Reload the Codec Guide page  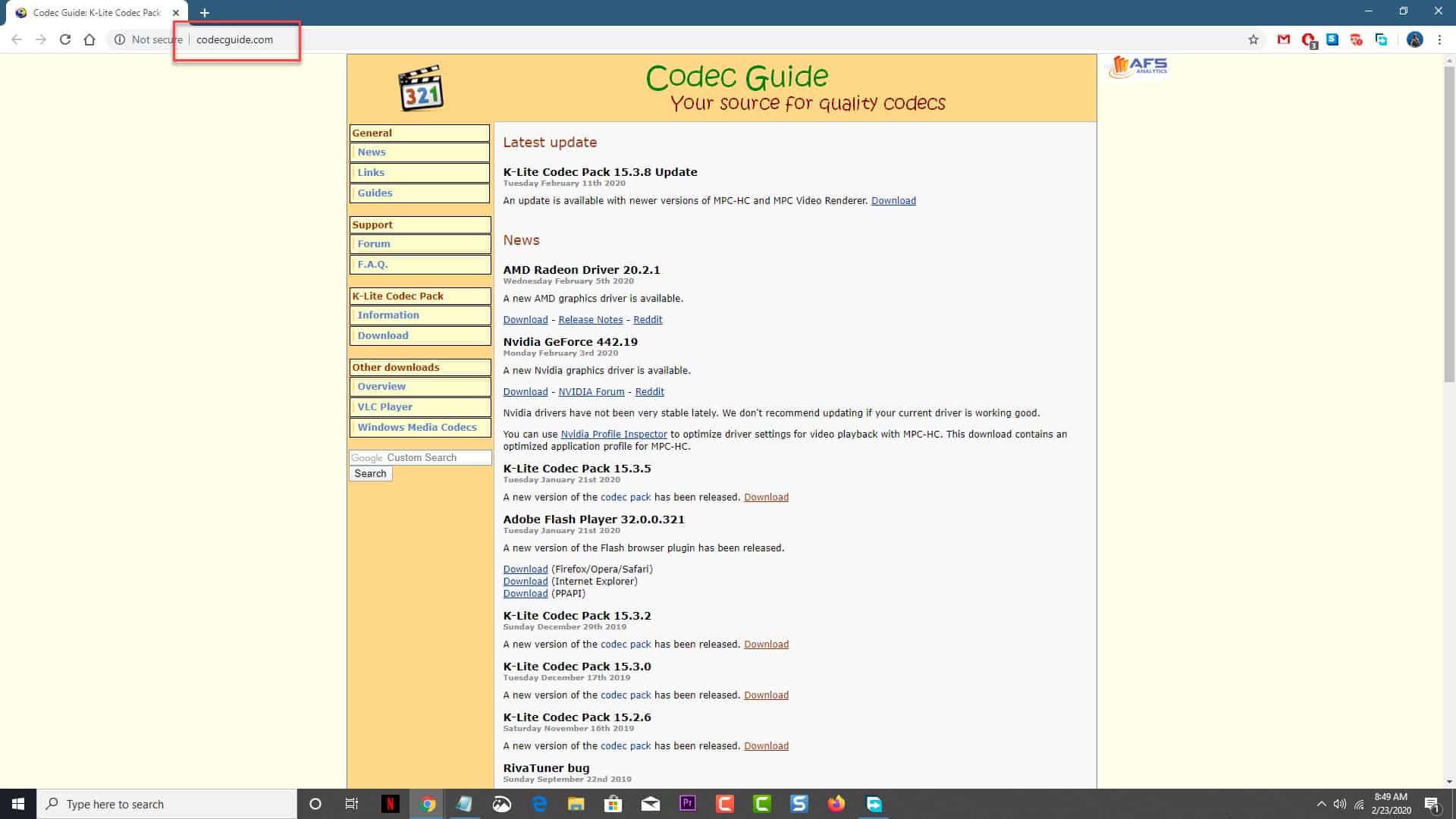pos(65,39)
